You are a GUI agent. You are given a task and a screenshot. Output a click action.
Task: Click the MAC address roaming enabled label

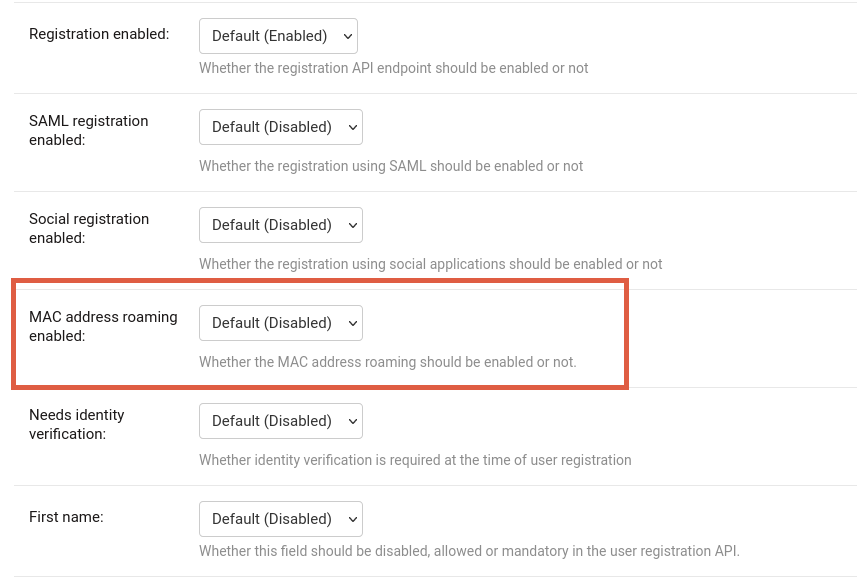click(x=103, y=326)
